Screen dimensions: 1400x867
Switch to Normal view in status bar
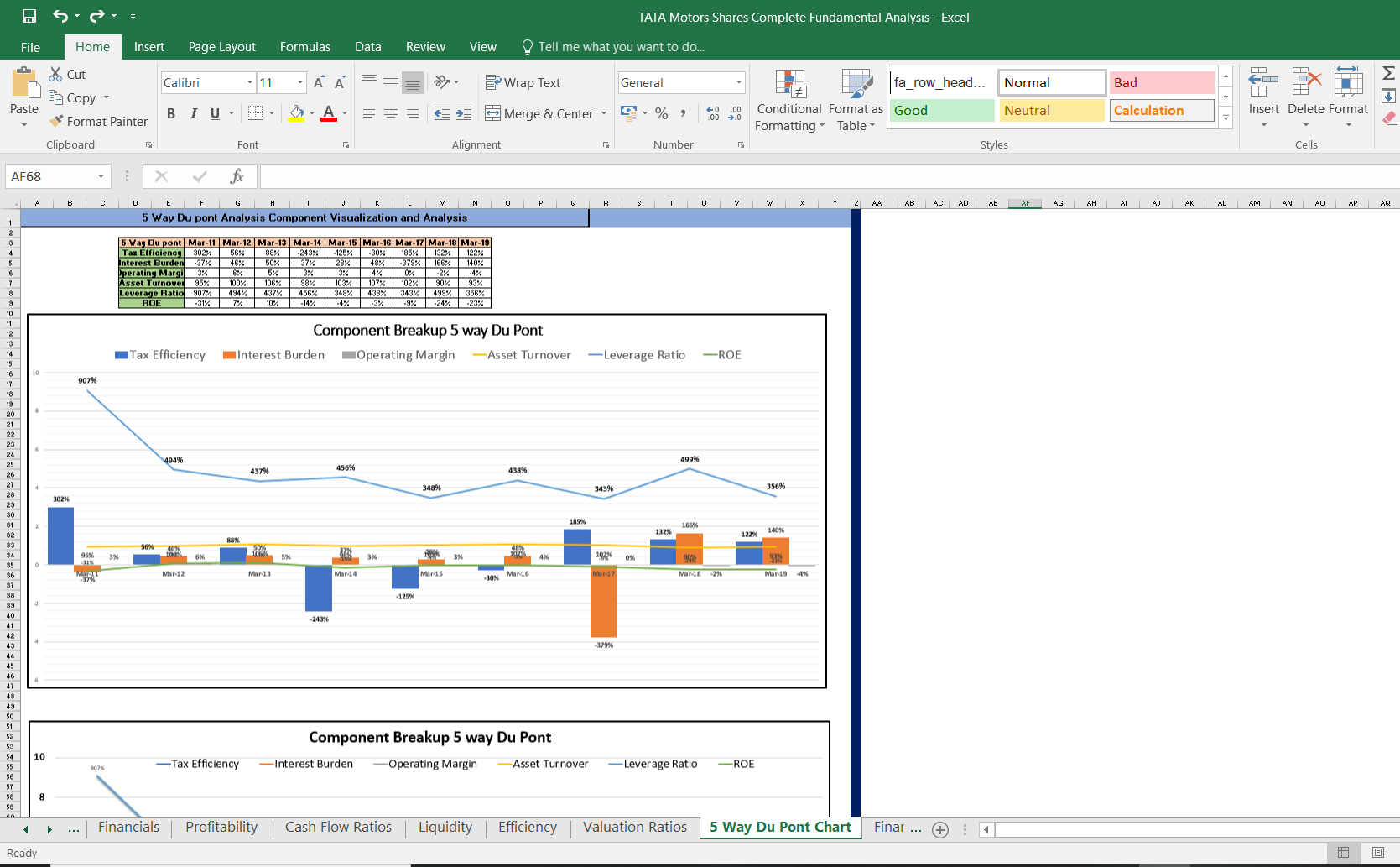click(1343, 853)
